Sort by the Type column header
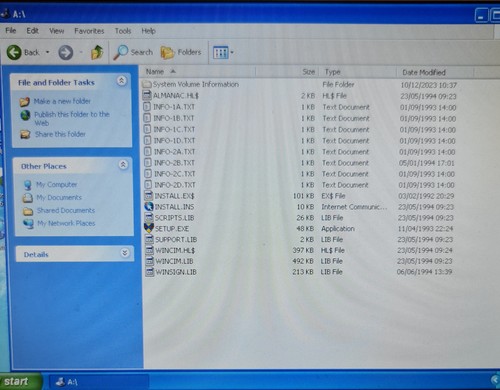Viewport: 500px width, 390px height. (x=357, y=72)
